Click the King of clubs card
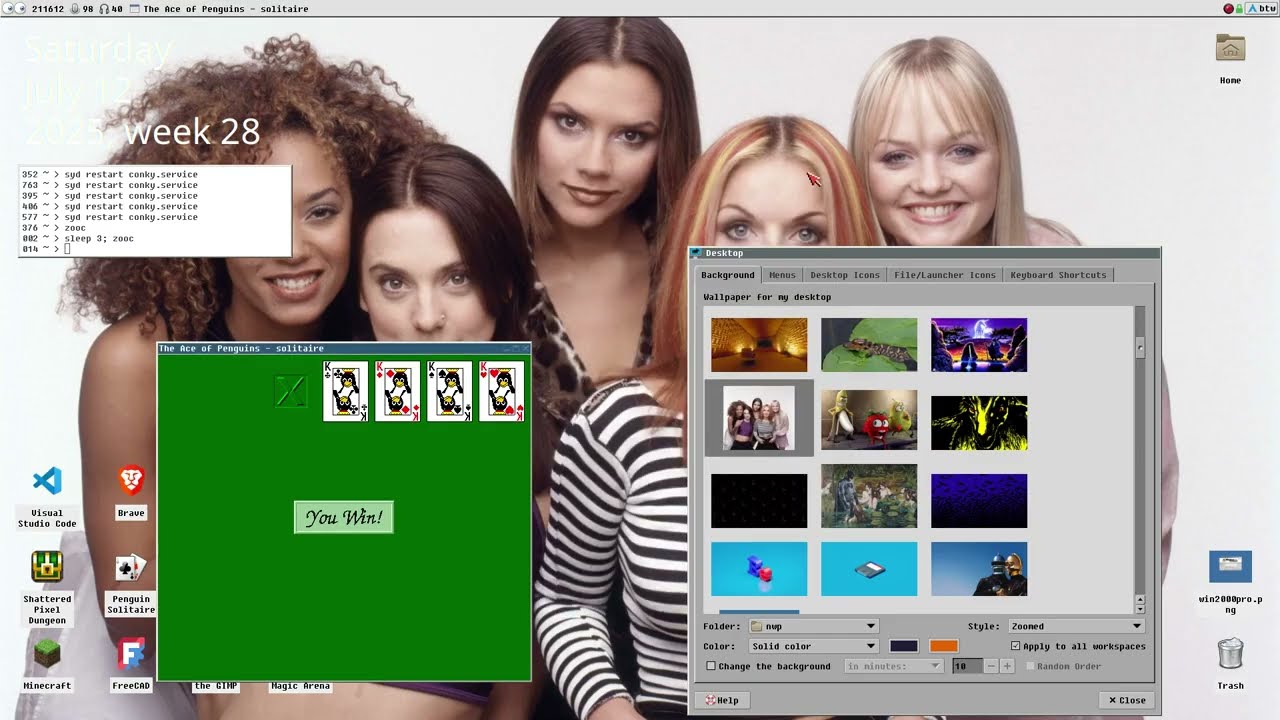 click(x=346, y=391)
